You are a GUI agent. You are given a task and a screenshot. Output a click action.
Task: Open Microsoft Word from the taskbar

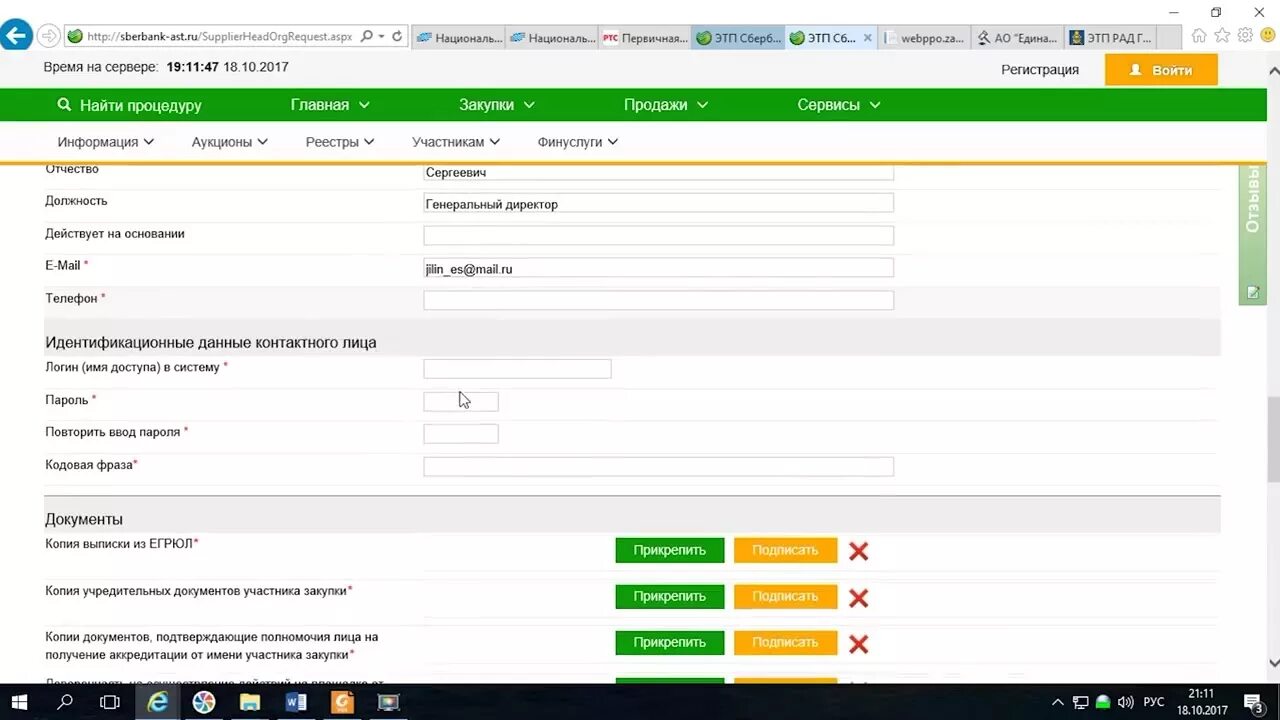pos(296,702)
